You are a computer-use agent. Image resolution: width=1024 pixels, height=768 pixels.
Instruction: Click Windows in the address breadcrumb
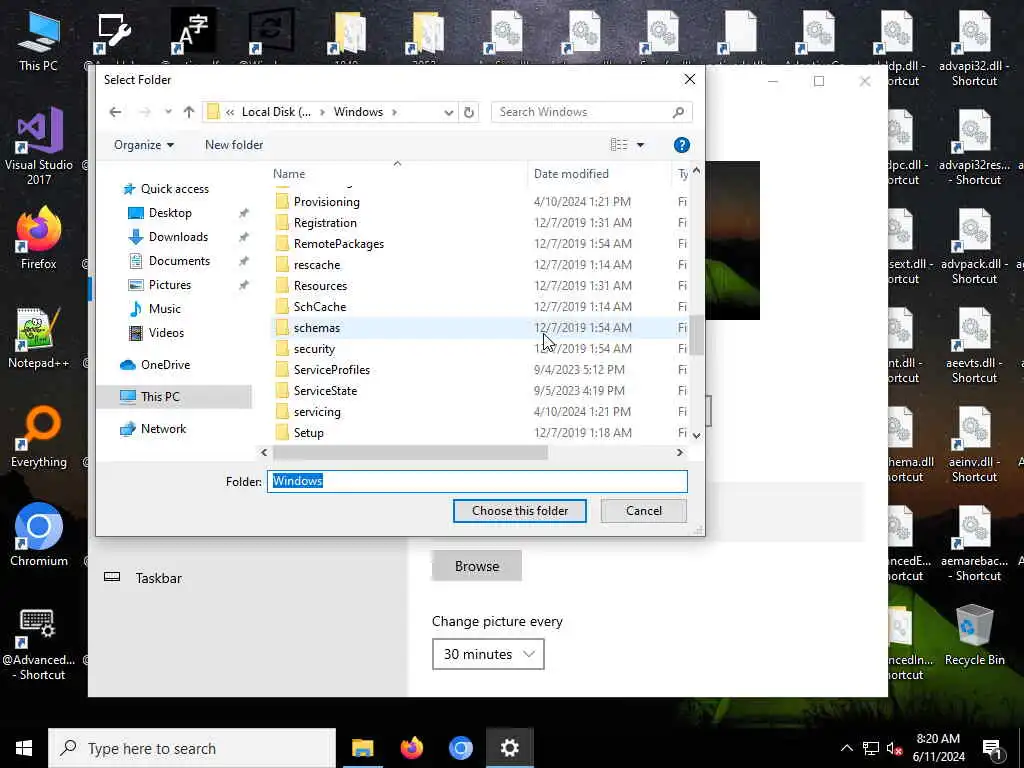(x=358, y=112)
